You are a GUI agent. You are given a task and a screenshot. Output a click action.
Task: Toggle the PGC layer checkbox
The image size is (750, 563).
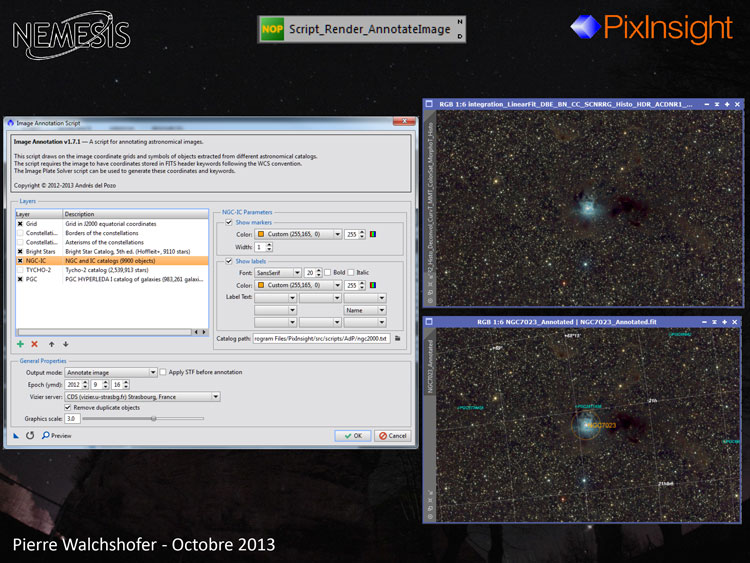(20, 279)
